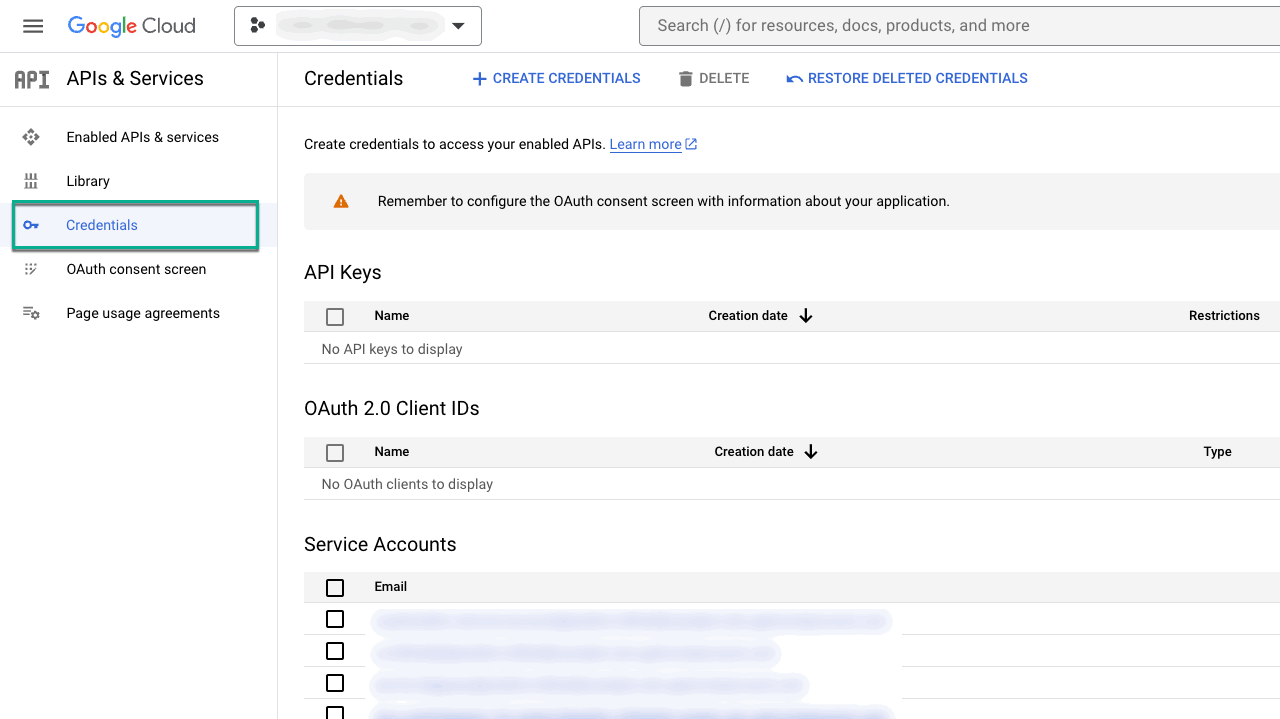Check the first service account row
The image size is (1280, 719).
(335, 619)
